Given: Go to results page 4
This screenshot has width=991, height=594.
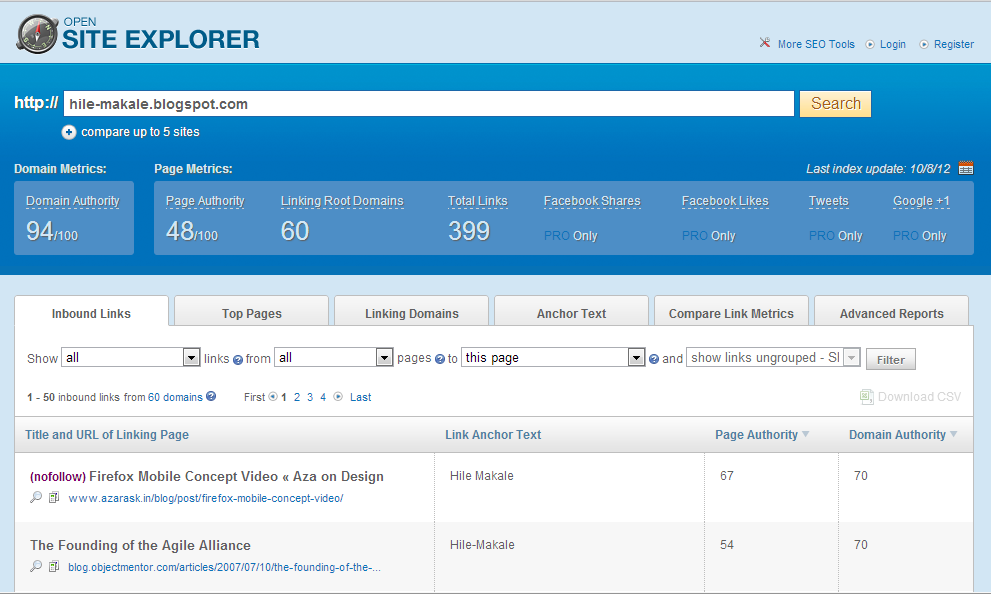Looking at the screenshot, I should (x=323, y=397).
